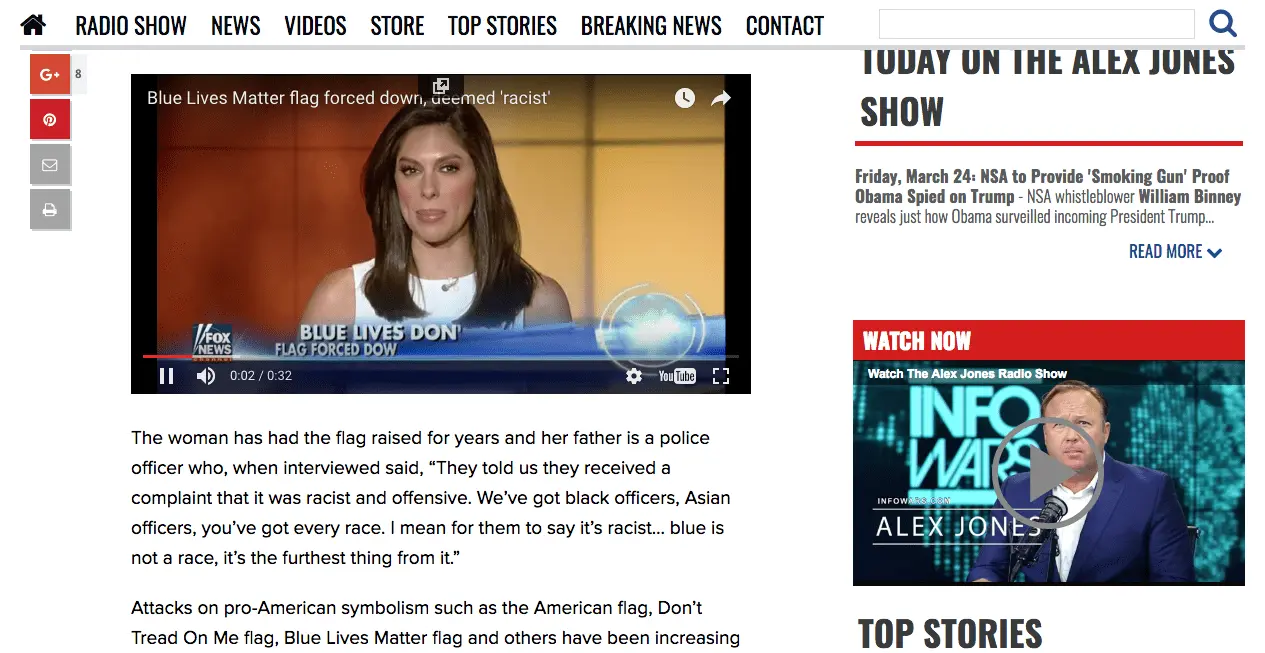Email this article using envelope icon

49,165
